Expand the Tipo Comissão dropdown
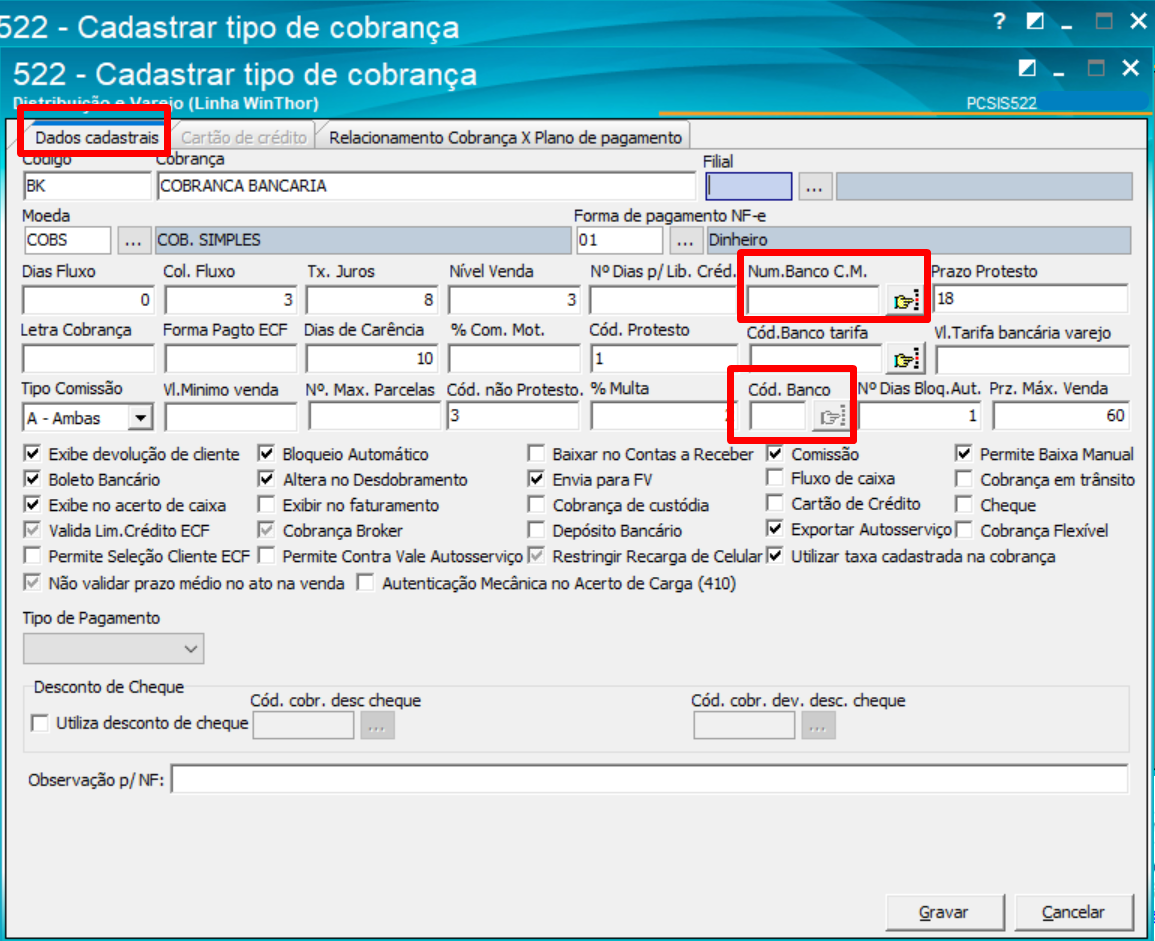Image resolution: width=1155 pixels, height=941 pixels. (x=140, y=418)
